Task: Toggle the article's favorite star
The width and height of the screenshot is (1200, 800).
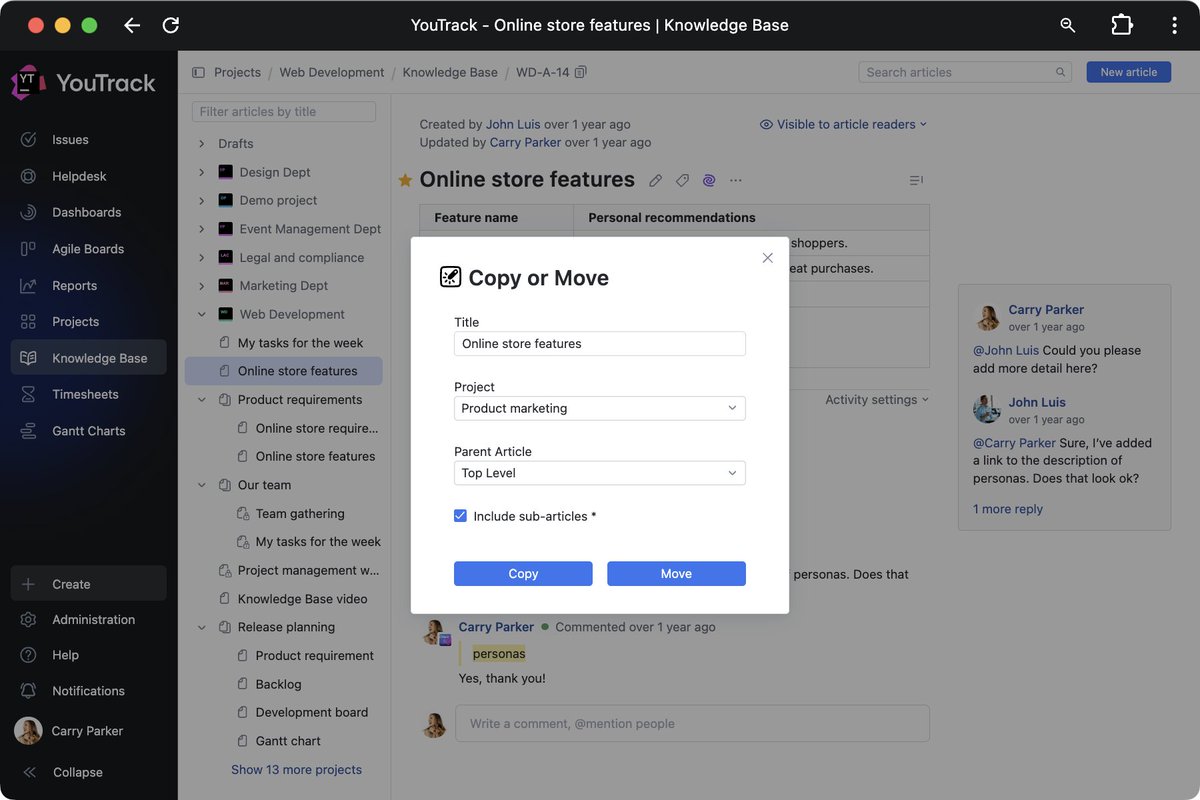Action: click(404, 180)
